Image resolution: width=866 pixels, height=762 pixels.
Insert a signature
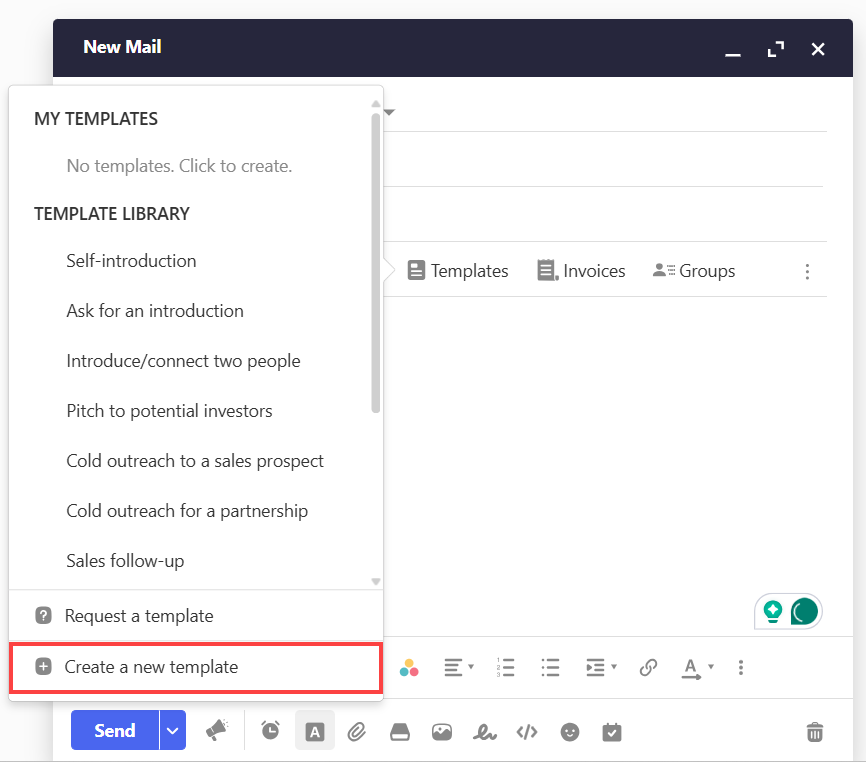(484, 732)
